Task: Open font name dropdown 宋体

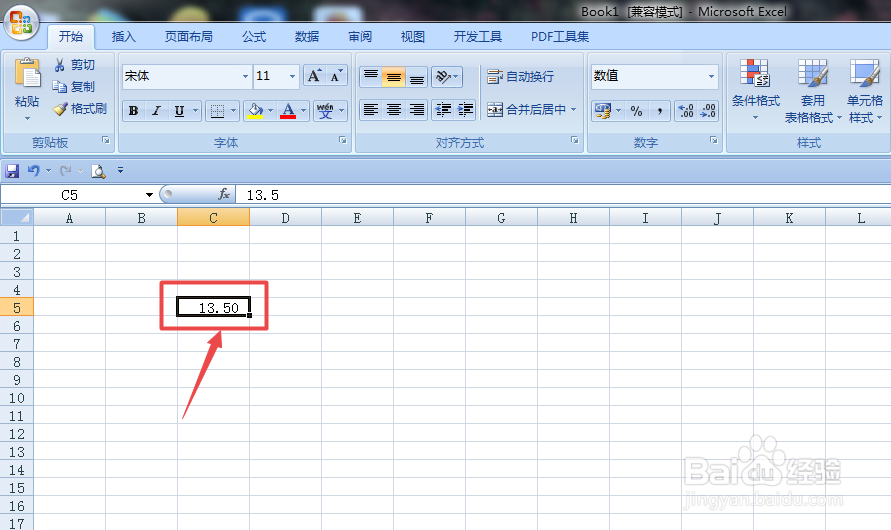Action: pos(245,76)
